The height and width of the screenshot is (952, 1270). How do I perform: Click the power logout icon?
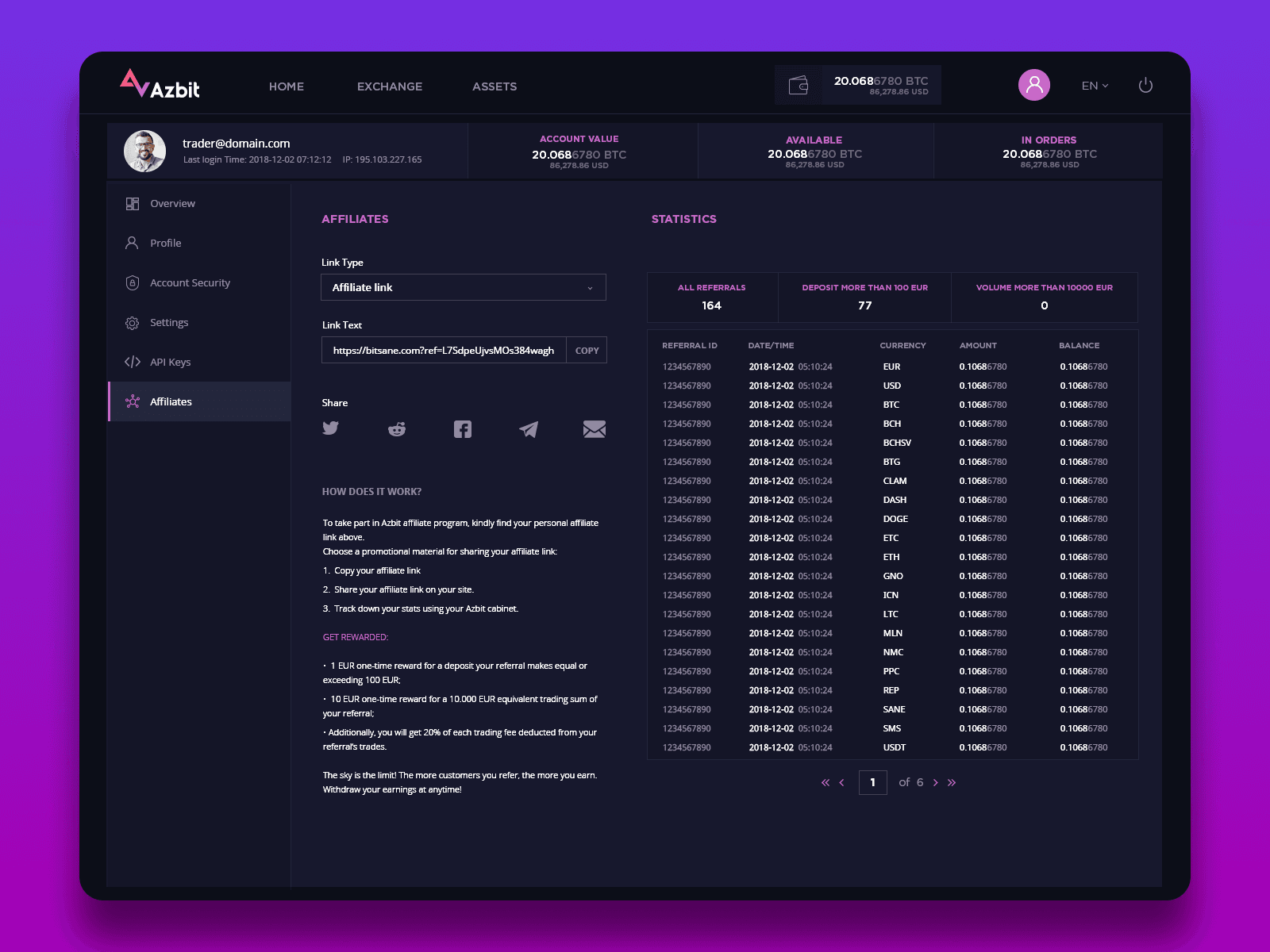pyautogui.click(x=1145, y=86)
